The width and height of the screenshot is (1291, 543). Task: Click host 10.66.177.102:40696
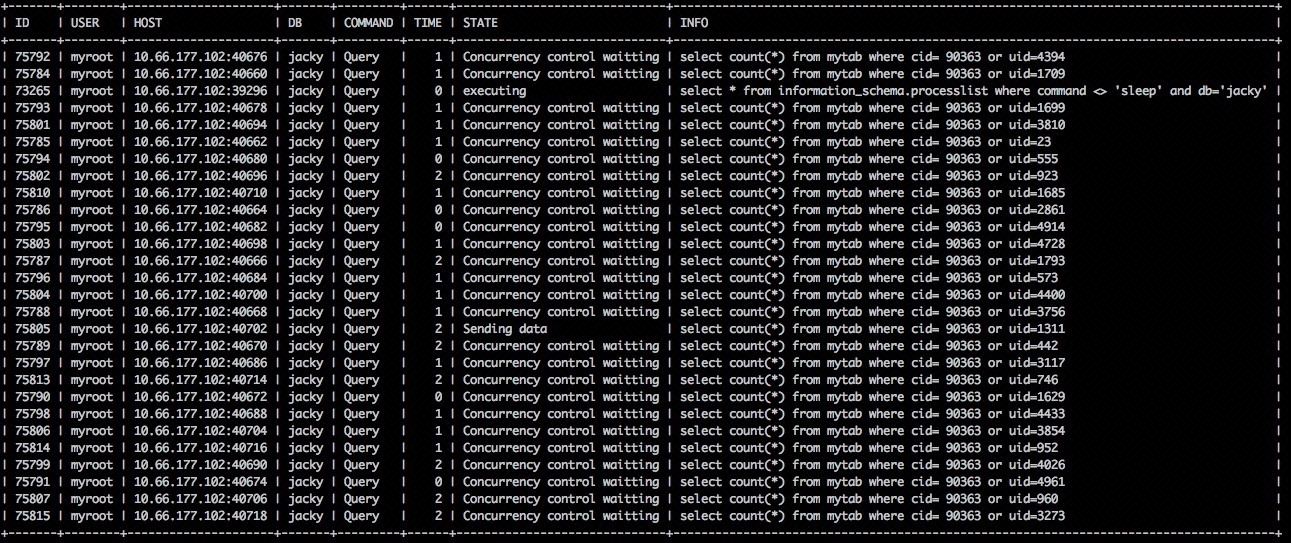(x=201, y=176)
